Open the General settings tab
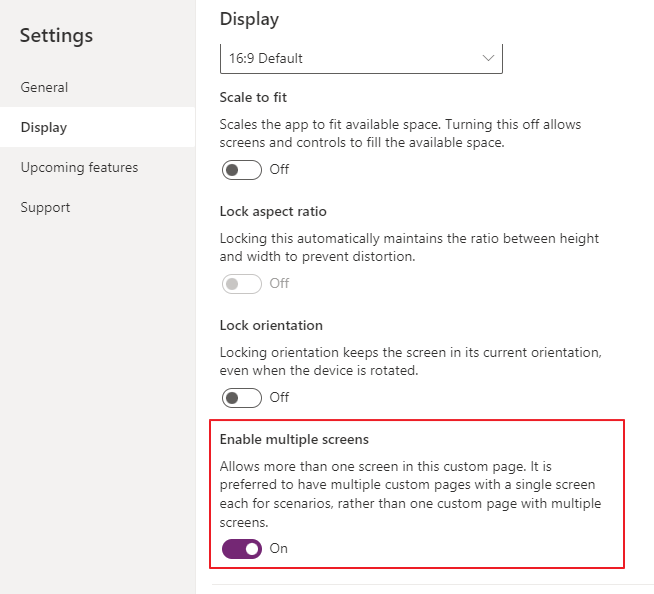Viewport: 654px width, 594px height. [x=44, y=87]
